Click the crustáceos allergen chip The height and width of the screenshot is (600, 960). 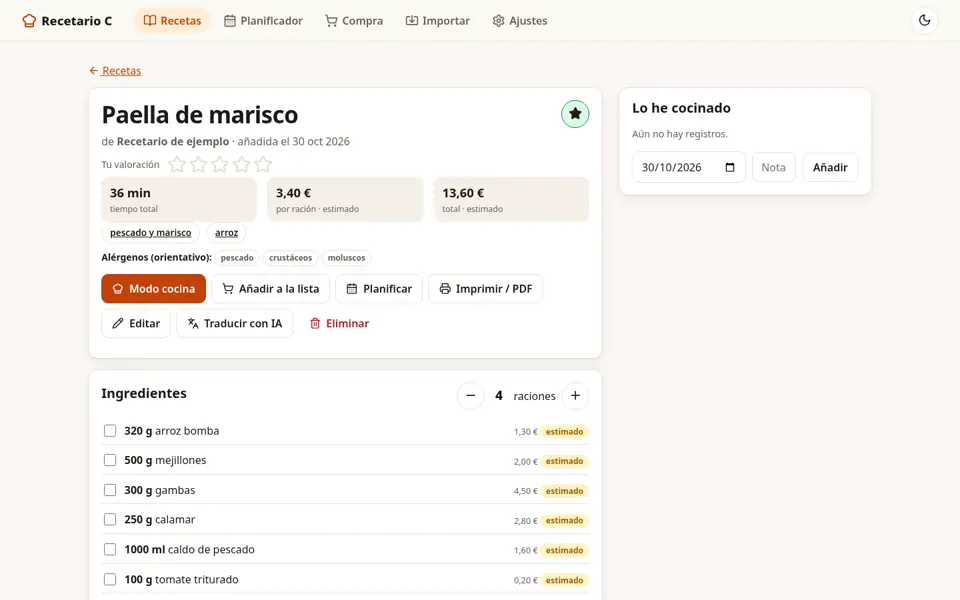291,258
